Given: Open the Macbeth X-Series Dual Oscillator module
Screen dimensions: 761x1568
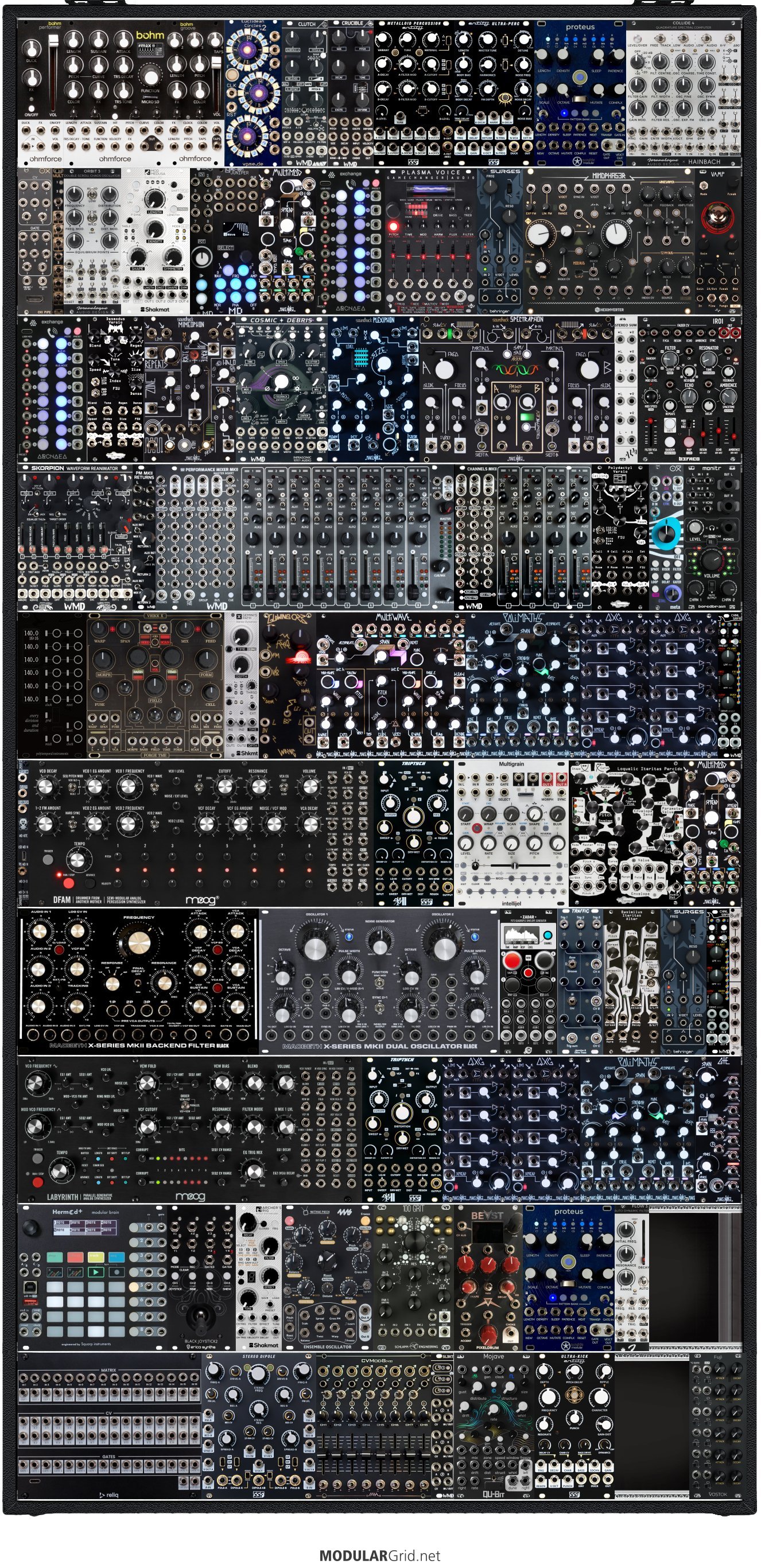Looking at the screenshot, I should point(379,982).
